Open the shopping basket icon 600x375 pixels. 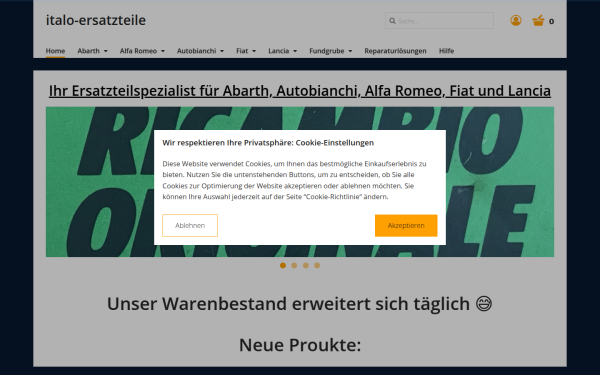click(x=538, y=21)
